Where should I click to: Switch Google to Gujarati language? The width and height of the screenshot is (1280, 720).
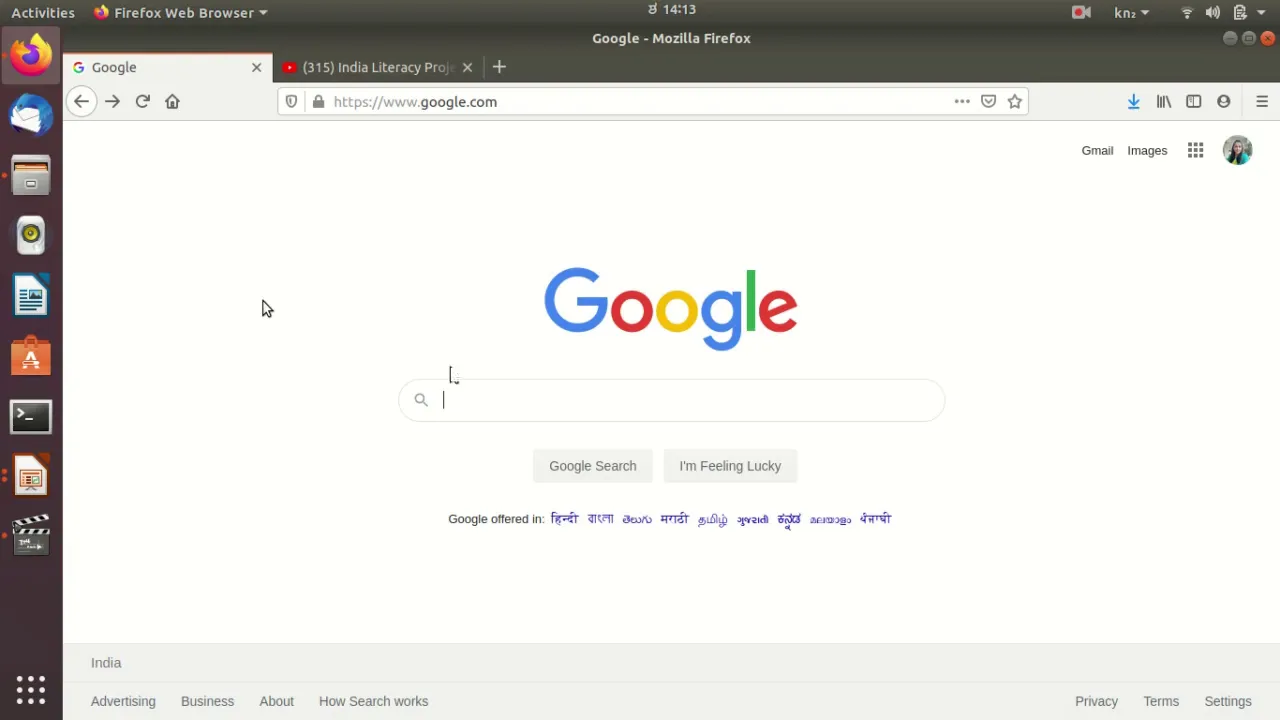(x=753, y=519)
